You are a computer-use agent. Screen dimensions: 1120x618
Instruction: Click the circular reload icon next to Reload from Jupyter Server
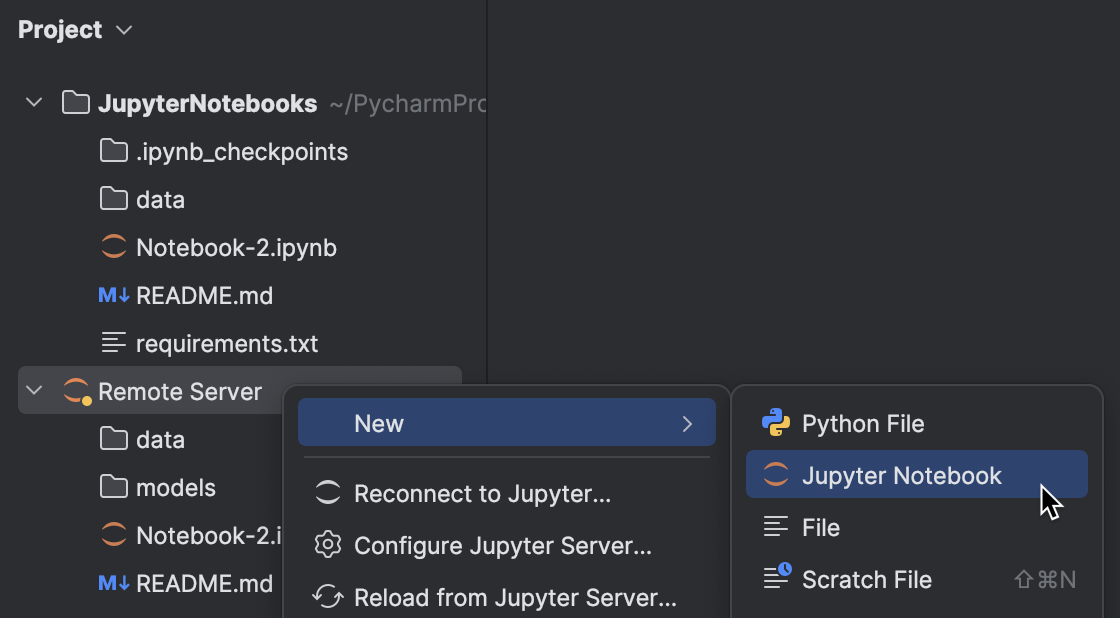(327, 597)
